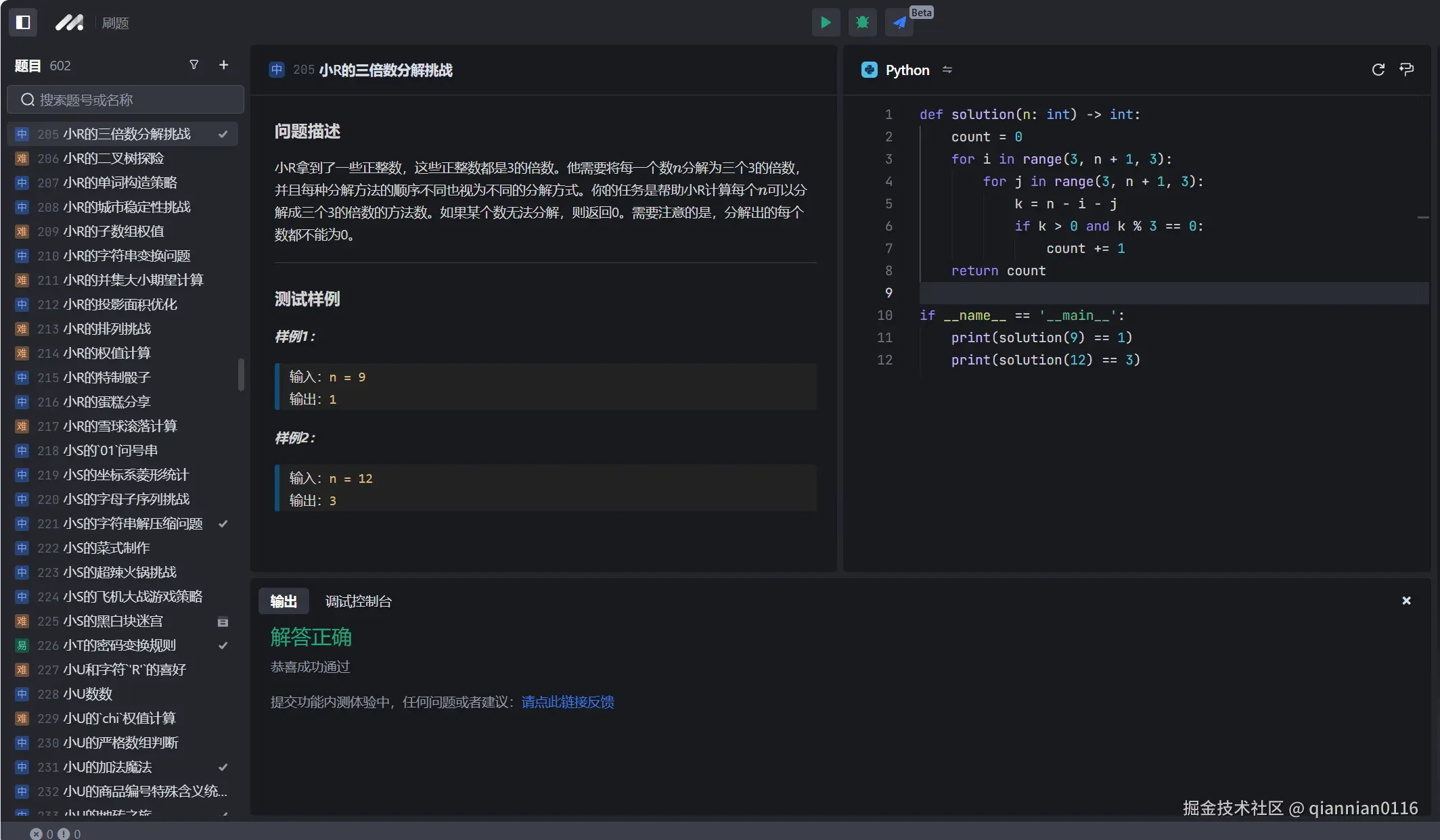
Task: Click the checkmark on problem 221
Action: [x=223, y=523]
